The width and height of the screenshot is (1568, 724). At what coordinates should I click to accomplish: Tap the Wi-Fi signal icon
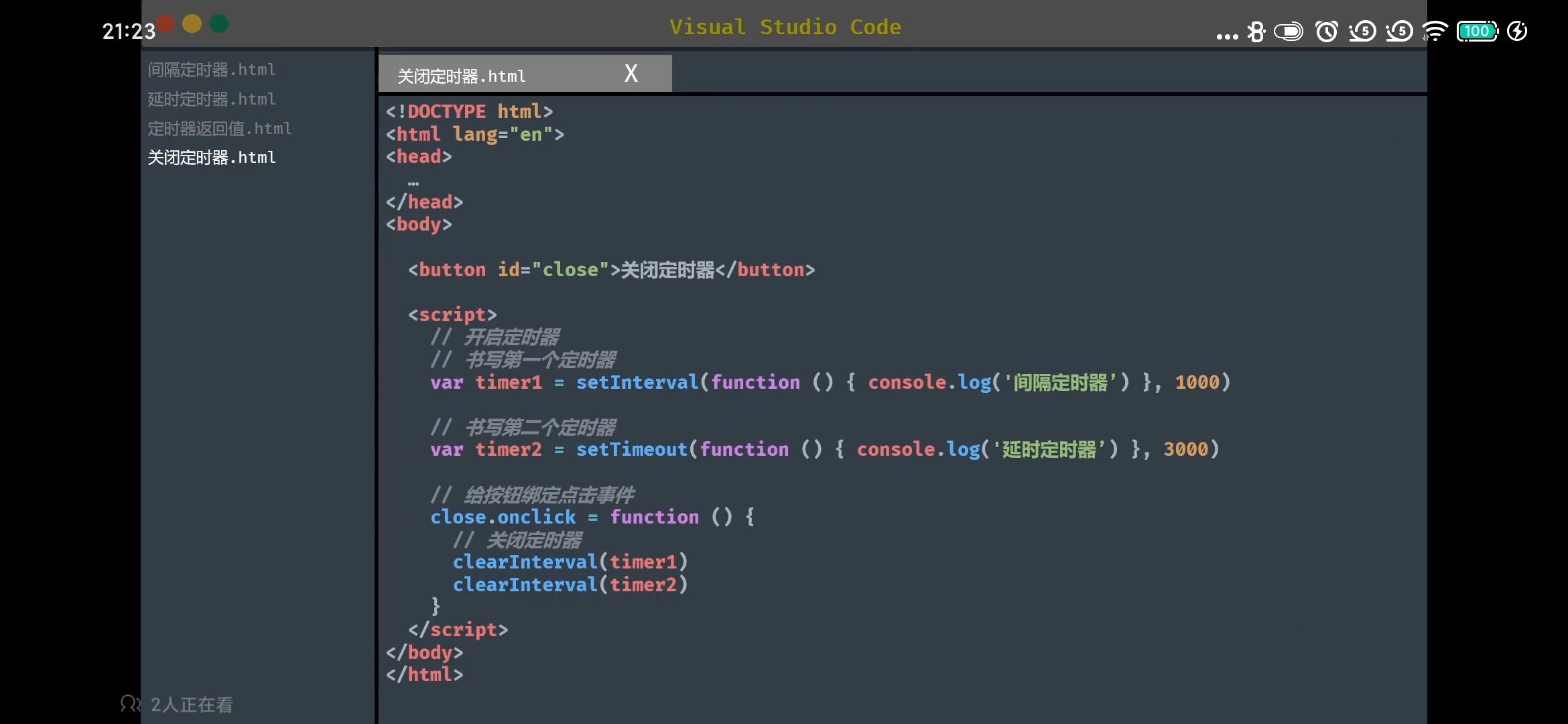tap(1435, 32)
